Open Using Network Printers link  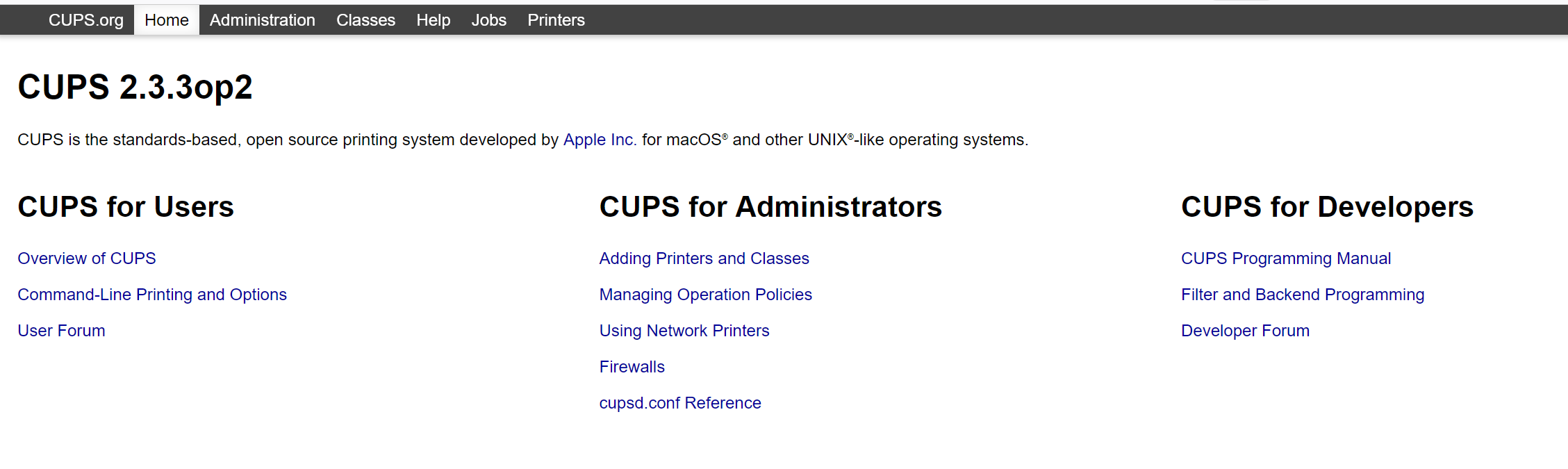coord(684,331)
